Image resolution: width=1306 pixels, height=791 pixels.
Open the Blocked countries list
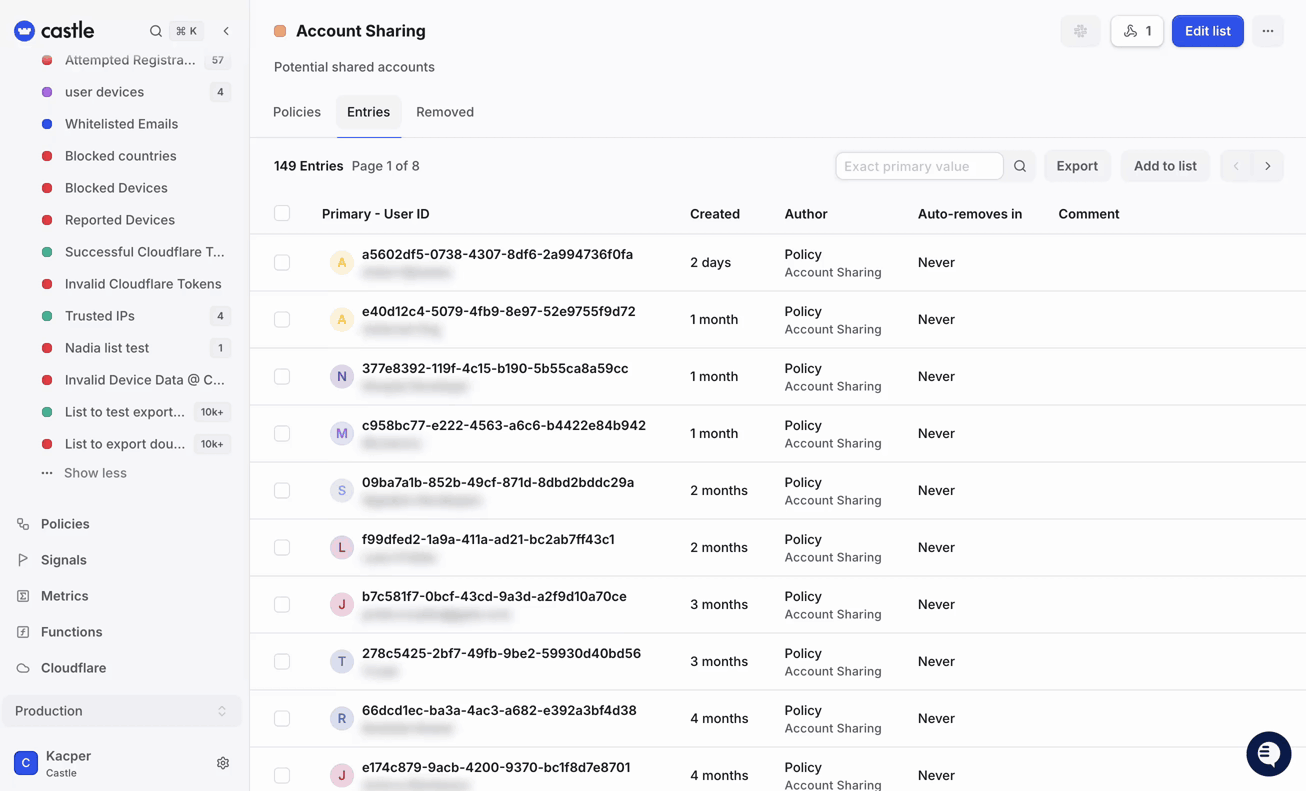point(120,156)
